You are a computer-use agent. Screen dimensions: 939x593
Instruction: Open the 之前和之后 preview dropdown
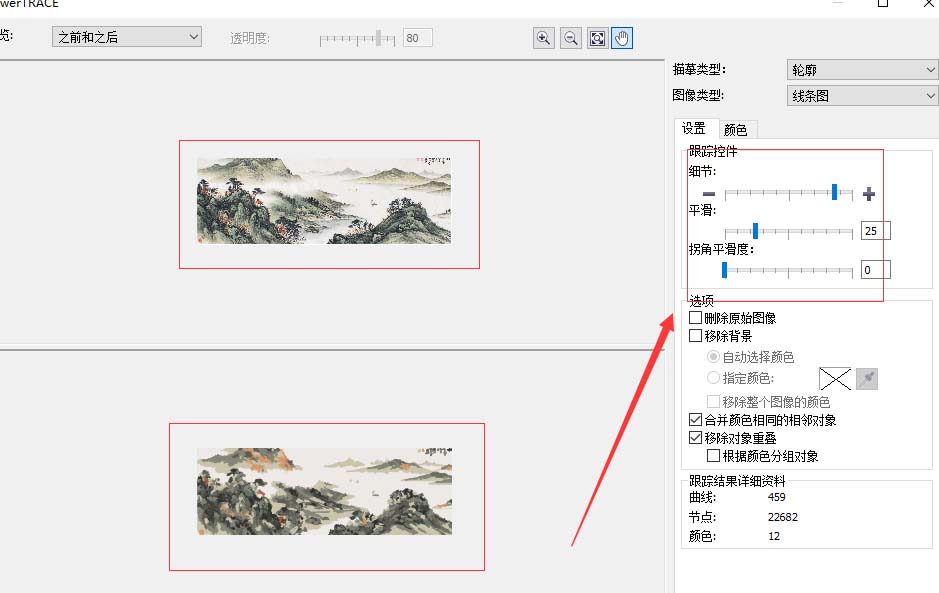127,37
